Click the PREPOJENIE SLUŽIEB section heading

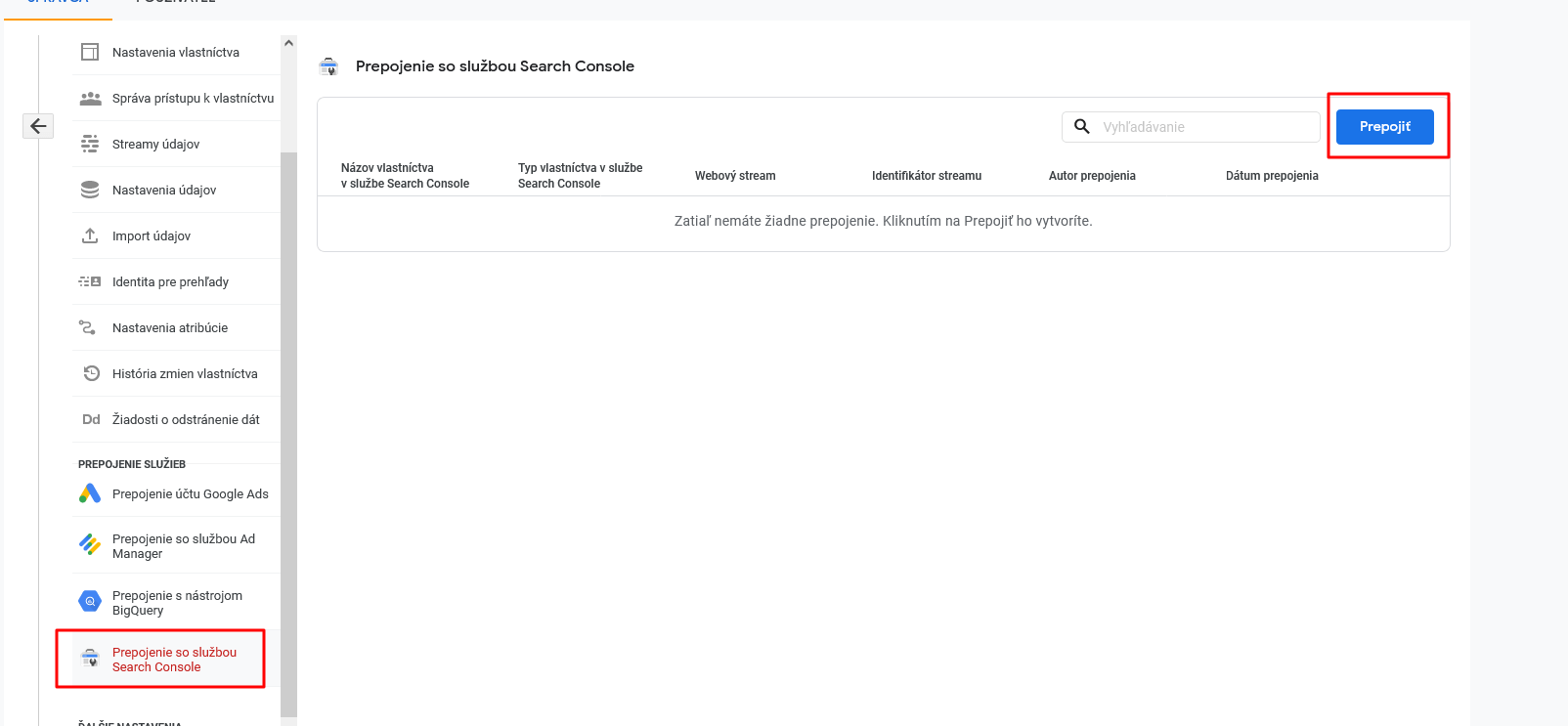132,464
